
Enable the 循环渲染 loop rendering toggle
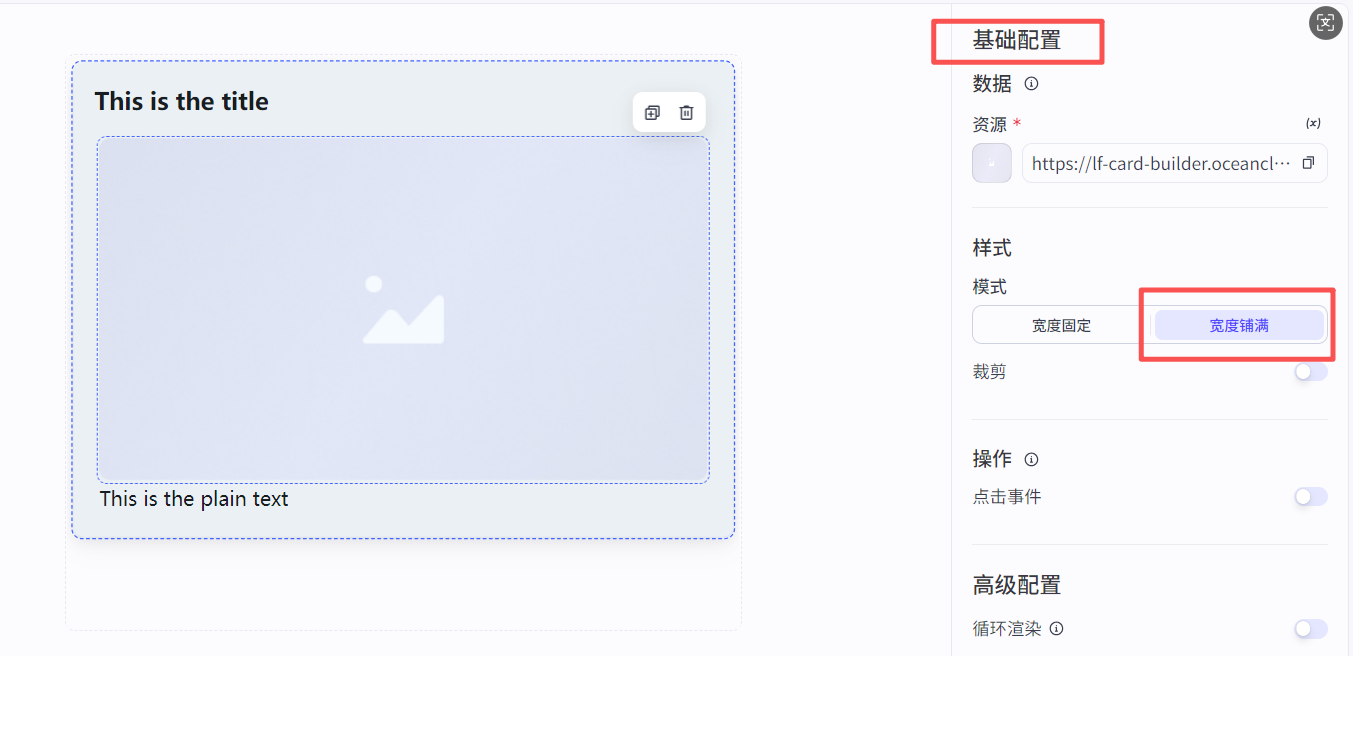point(1310,628)
